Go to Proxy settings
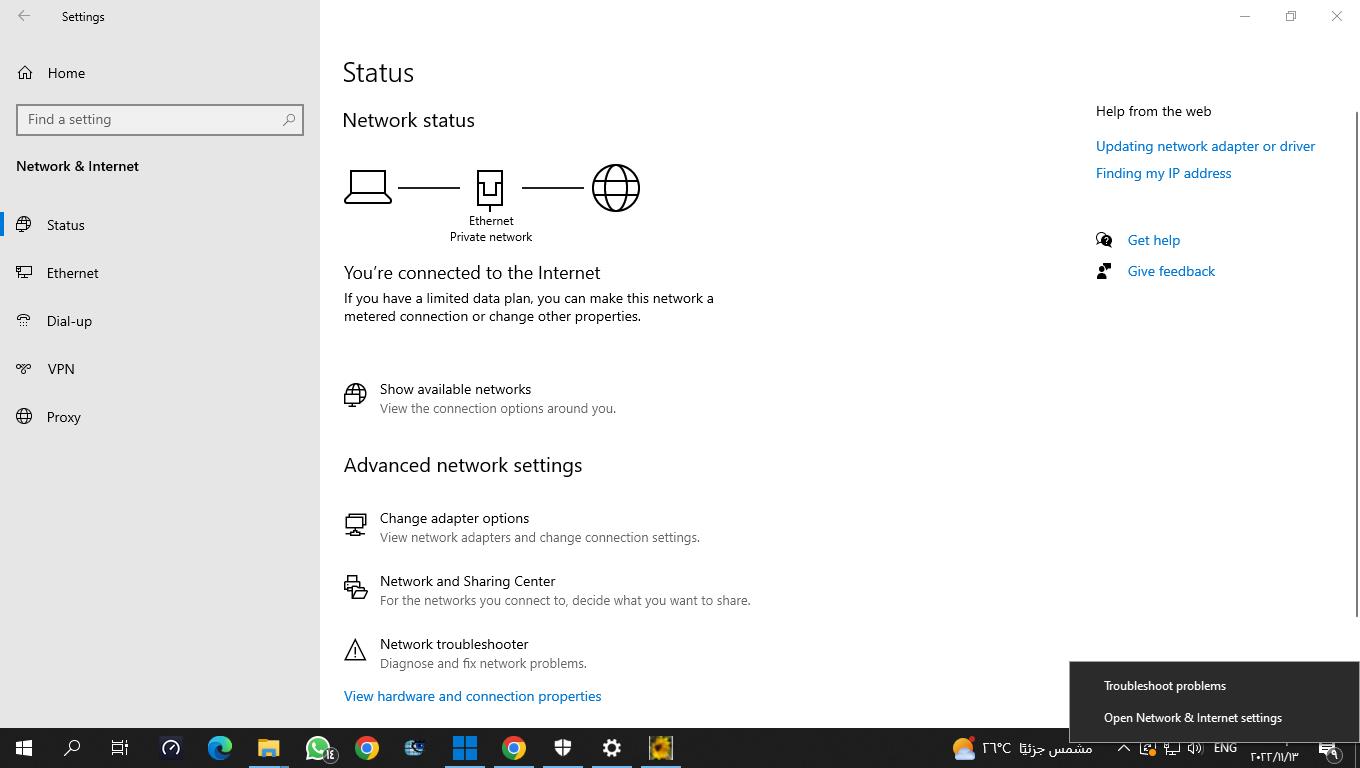1360x768 pixels. pyautogui.click(x=63, y=417)
